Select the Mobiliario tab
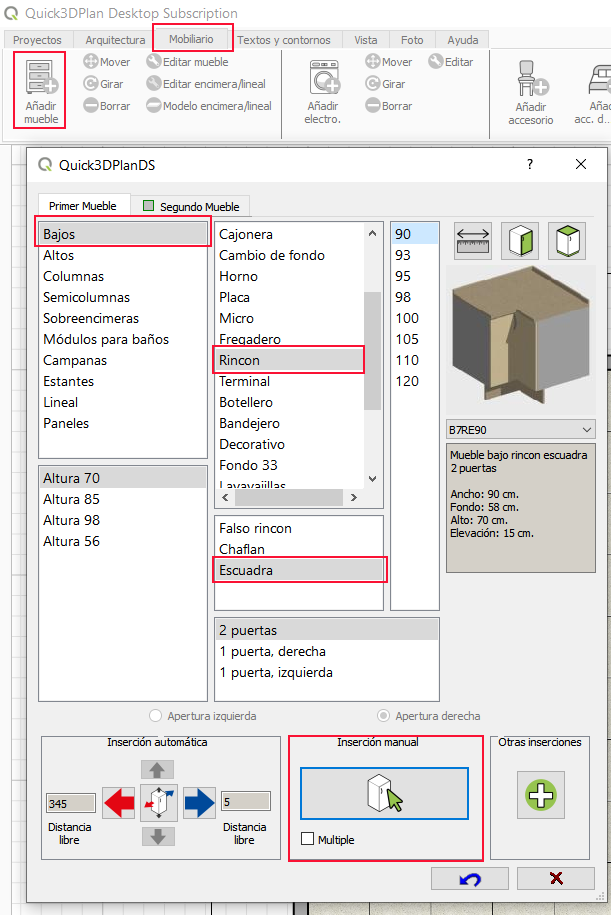 click(191, 39)
